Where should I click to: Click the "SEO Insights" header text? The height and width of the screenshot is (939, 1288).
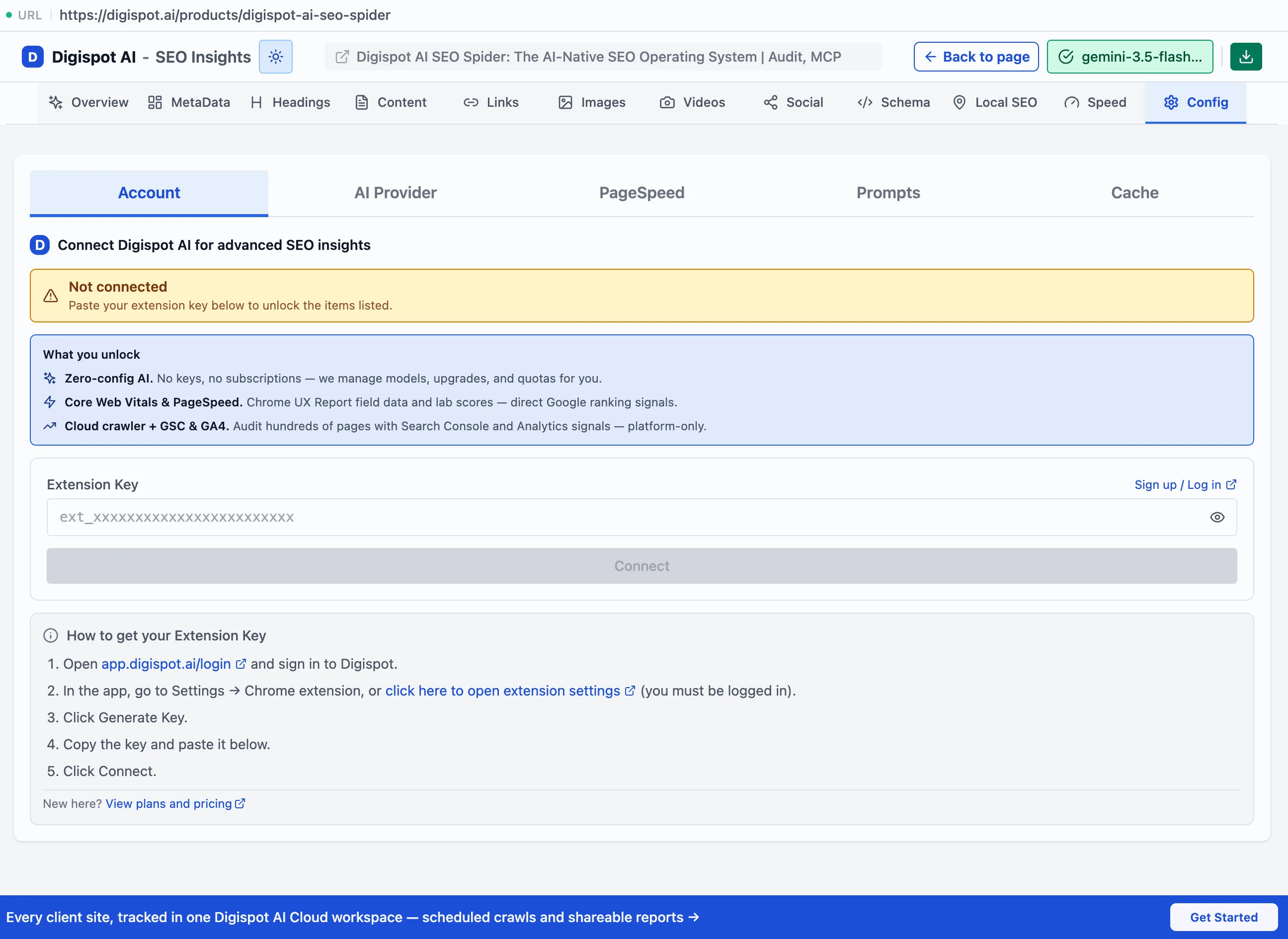point(203,57)
